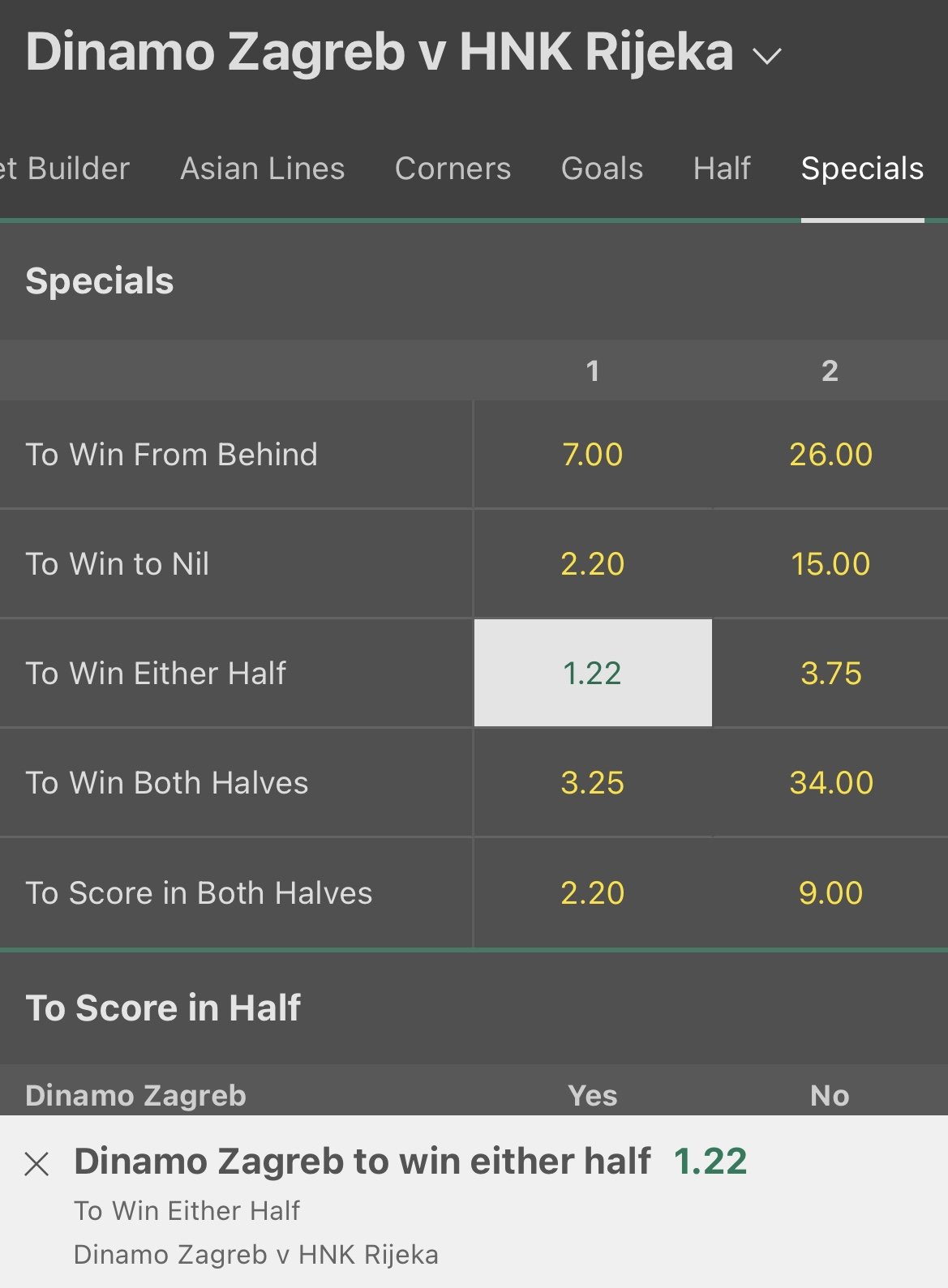Deselect Dinamo To Win Either Half 1.22

click(593, 673)
